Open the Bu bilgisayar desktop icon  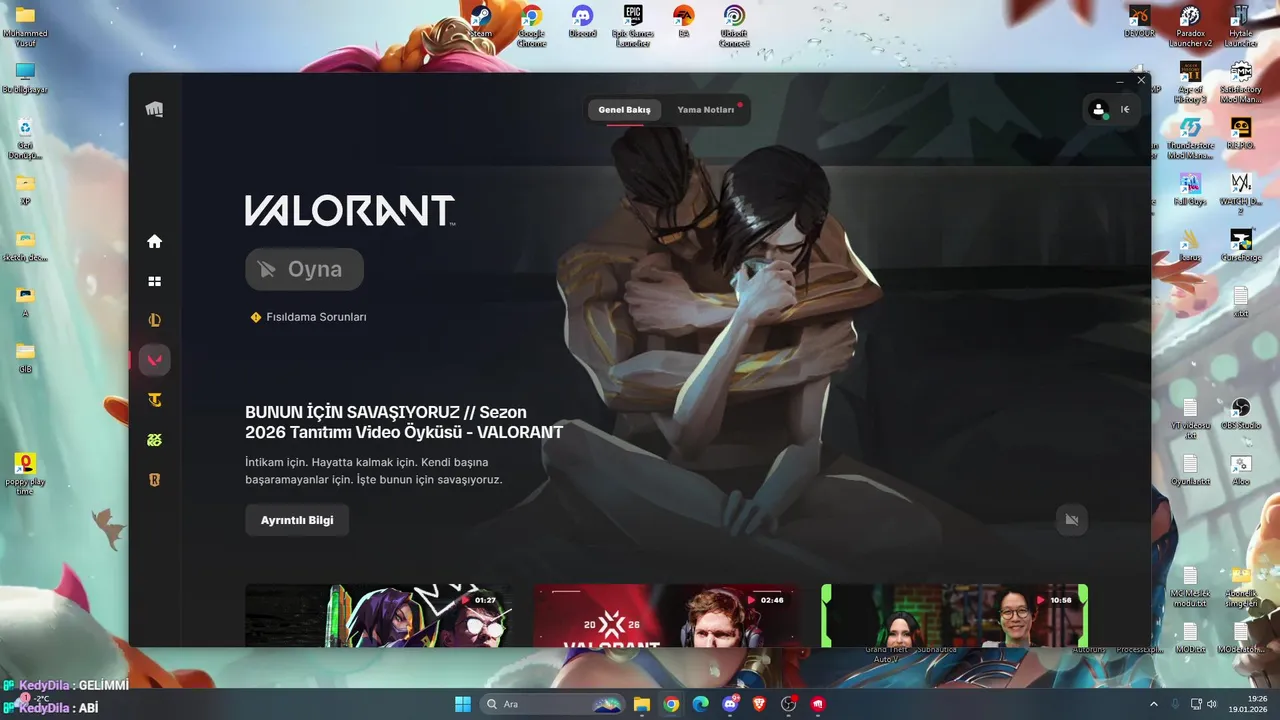click(25, 80)
